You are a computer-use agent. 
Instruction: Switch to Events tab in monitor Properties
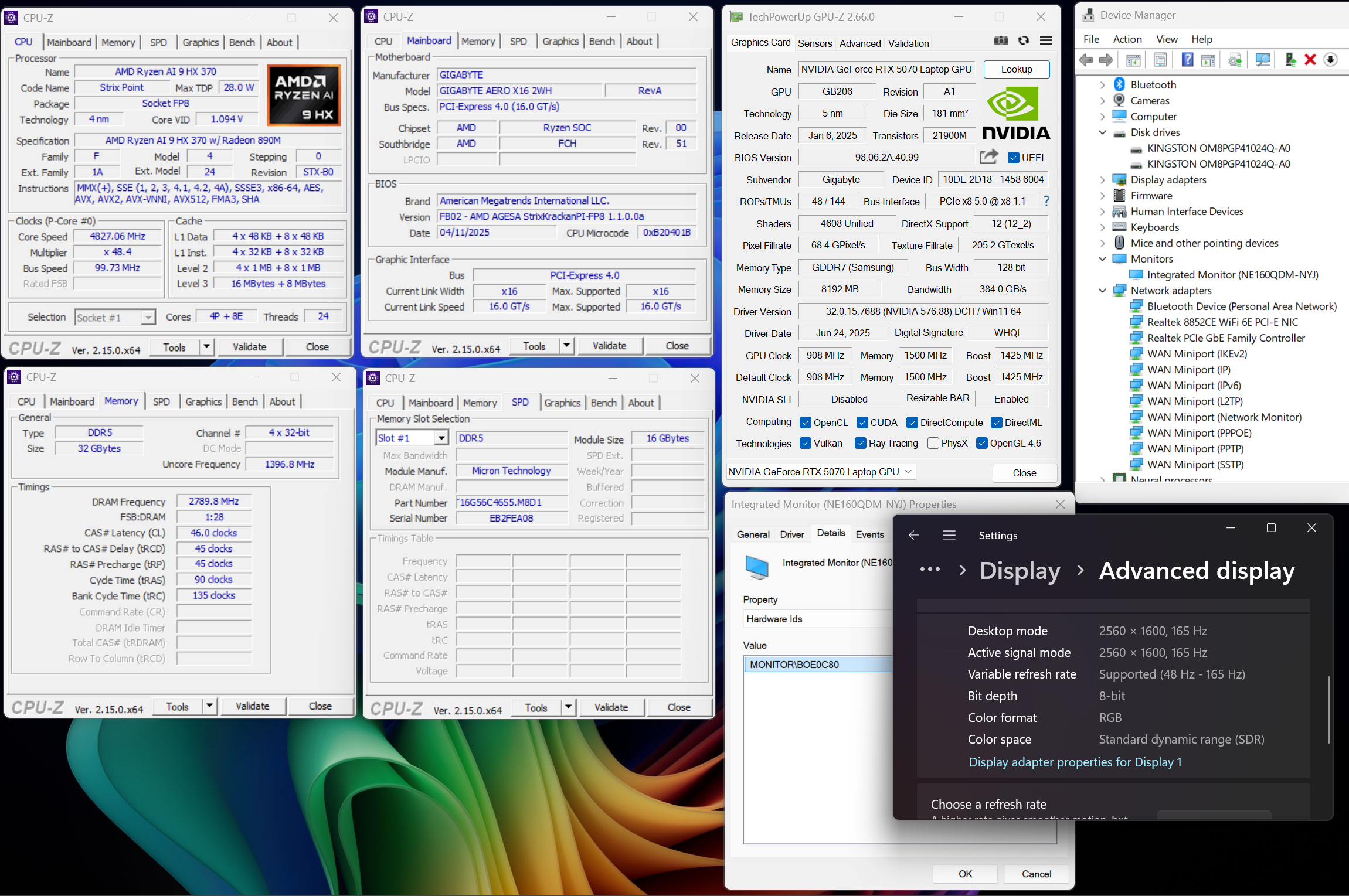point(869,534)
